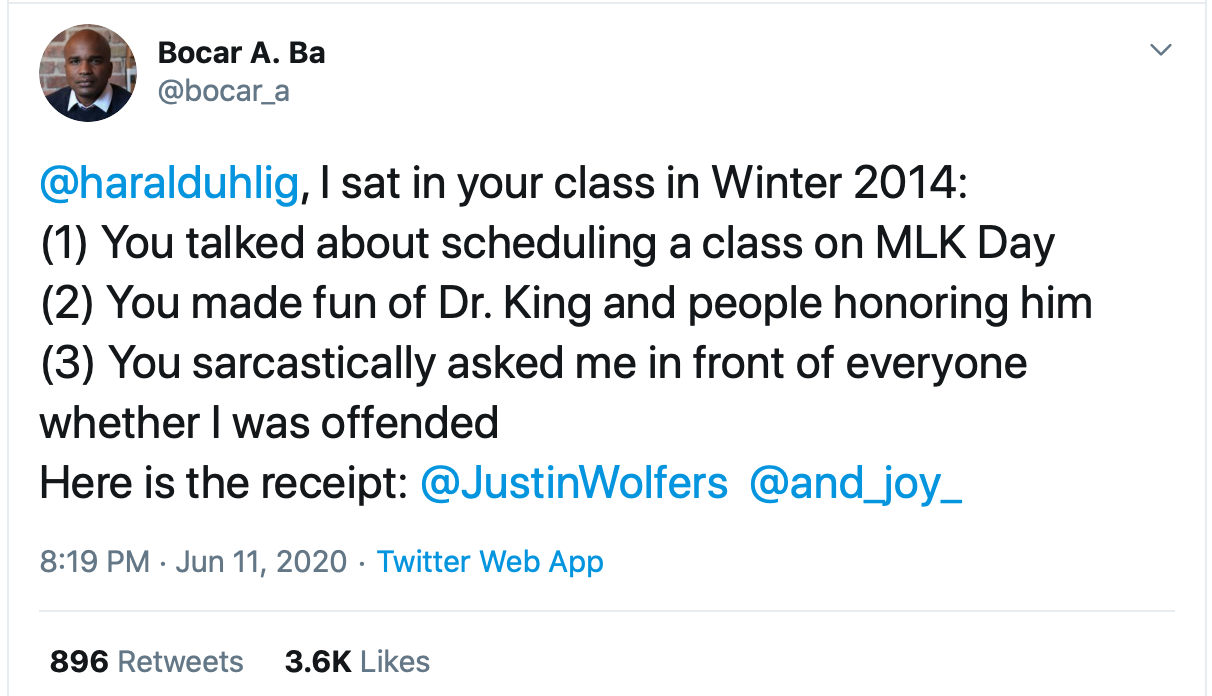Click the @and_joy_ mention
This screenshot has width=1212, height=696.
854,484
